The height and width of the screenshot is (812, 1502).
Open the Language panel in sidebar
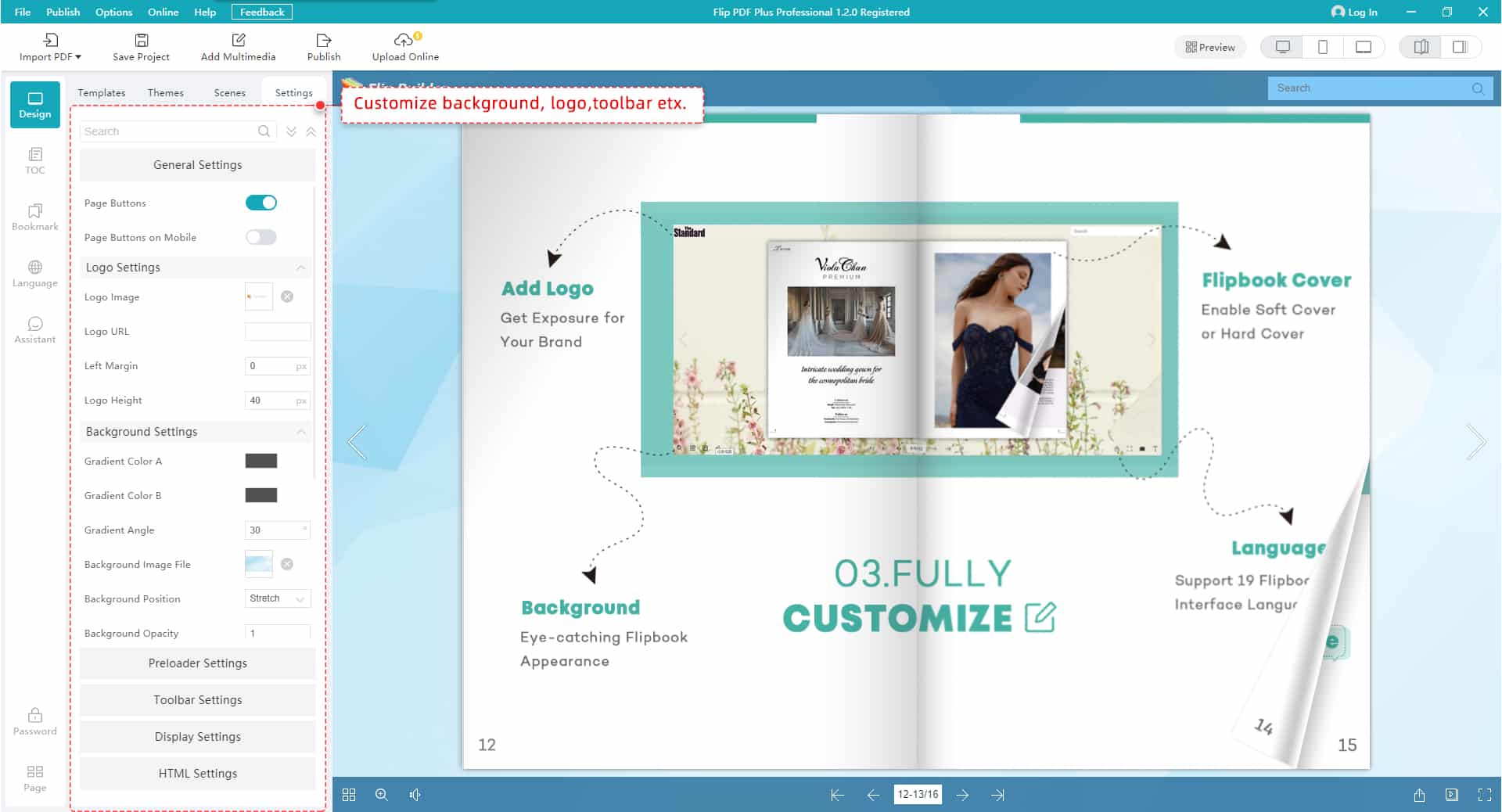coord(34,272)
